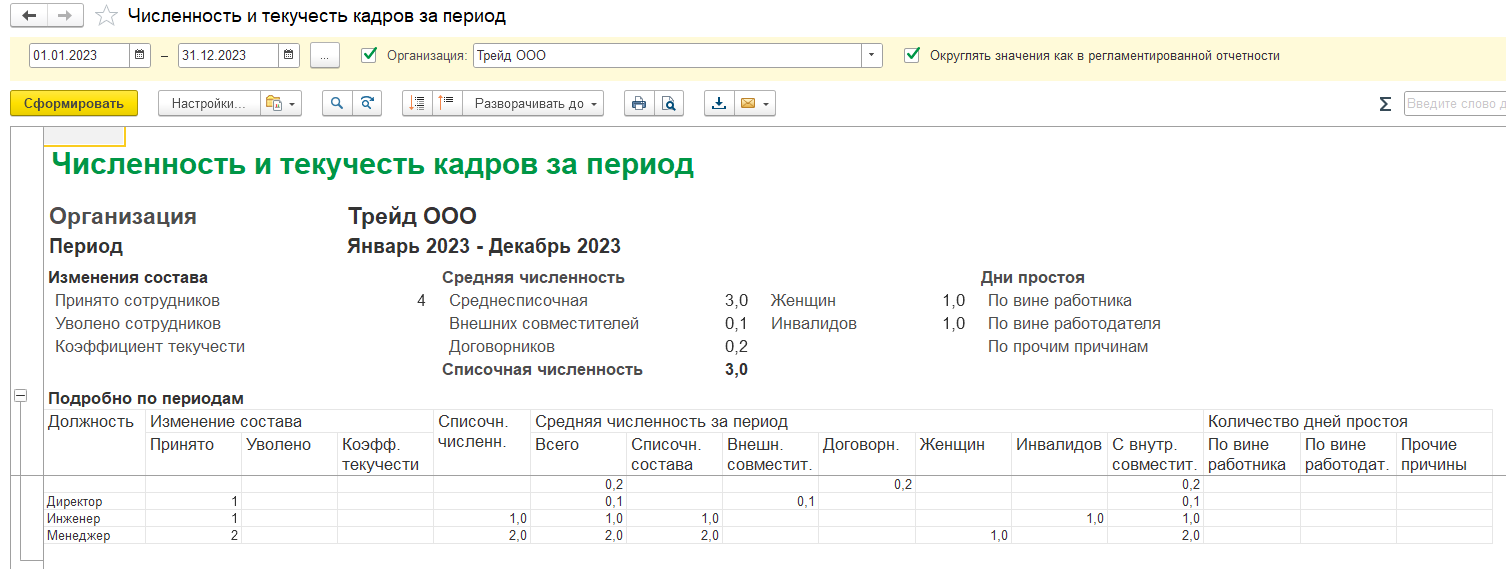
Task: Click the Уволено сотрудников label
Action: (138, 323)
